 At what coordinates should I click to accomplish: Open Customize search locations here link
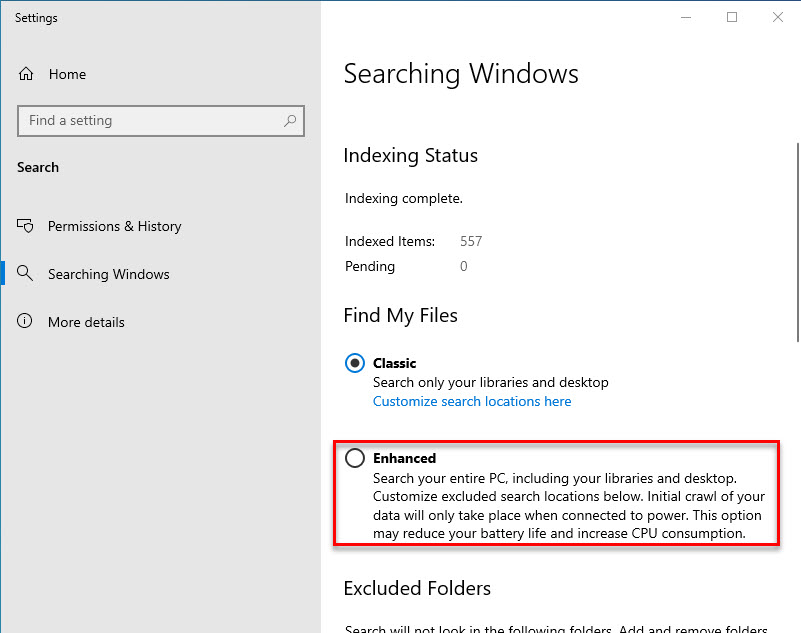tap(472, 402)
